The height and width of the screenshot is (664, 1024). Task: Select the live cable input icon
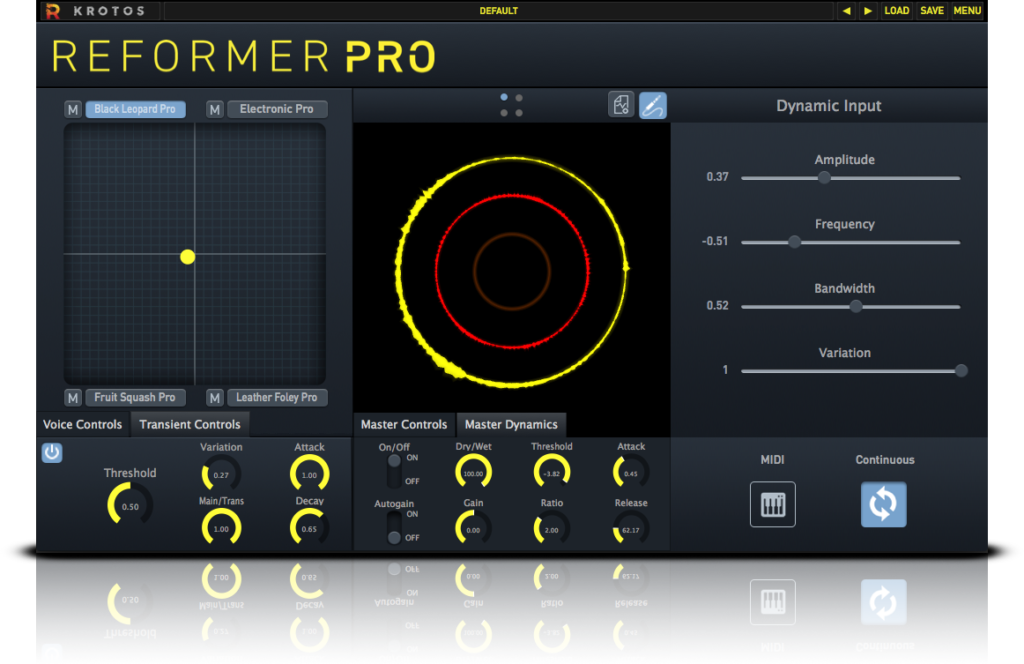click(x=653, y=105)
